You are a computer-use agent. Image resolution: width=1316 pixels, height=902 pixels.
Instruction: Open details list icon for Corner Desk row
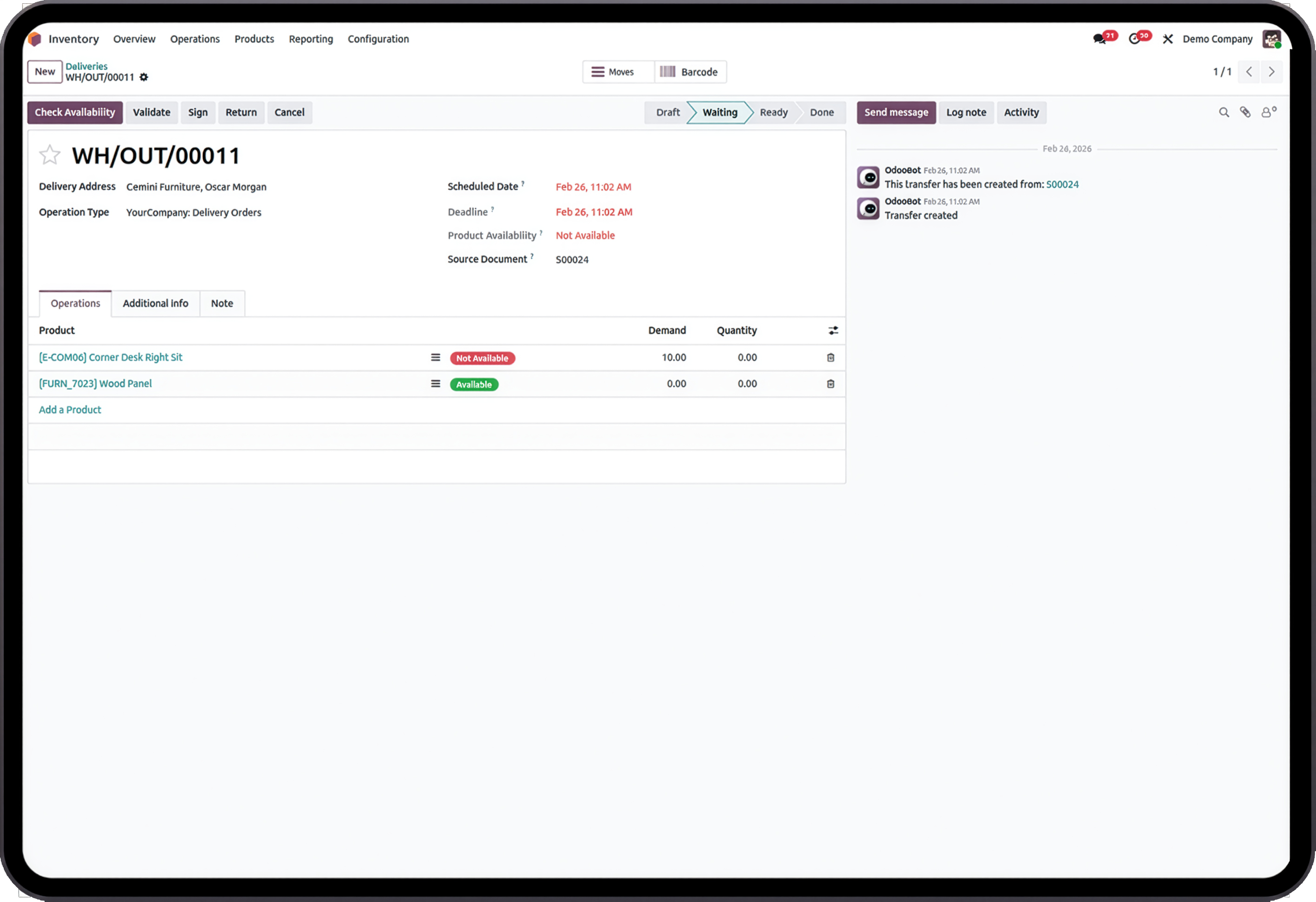(x=435, y=357)
